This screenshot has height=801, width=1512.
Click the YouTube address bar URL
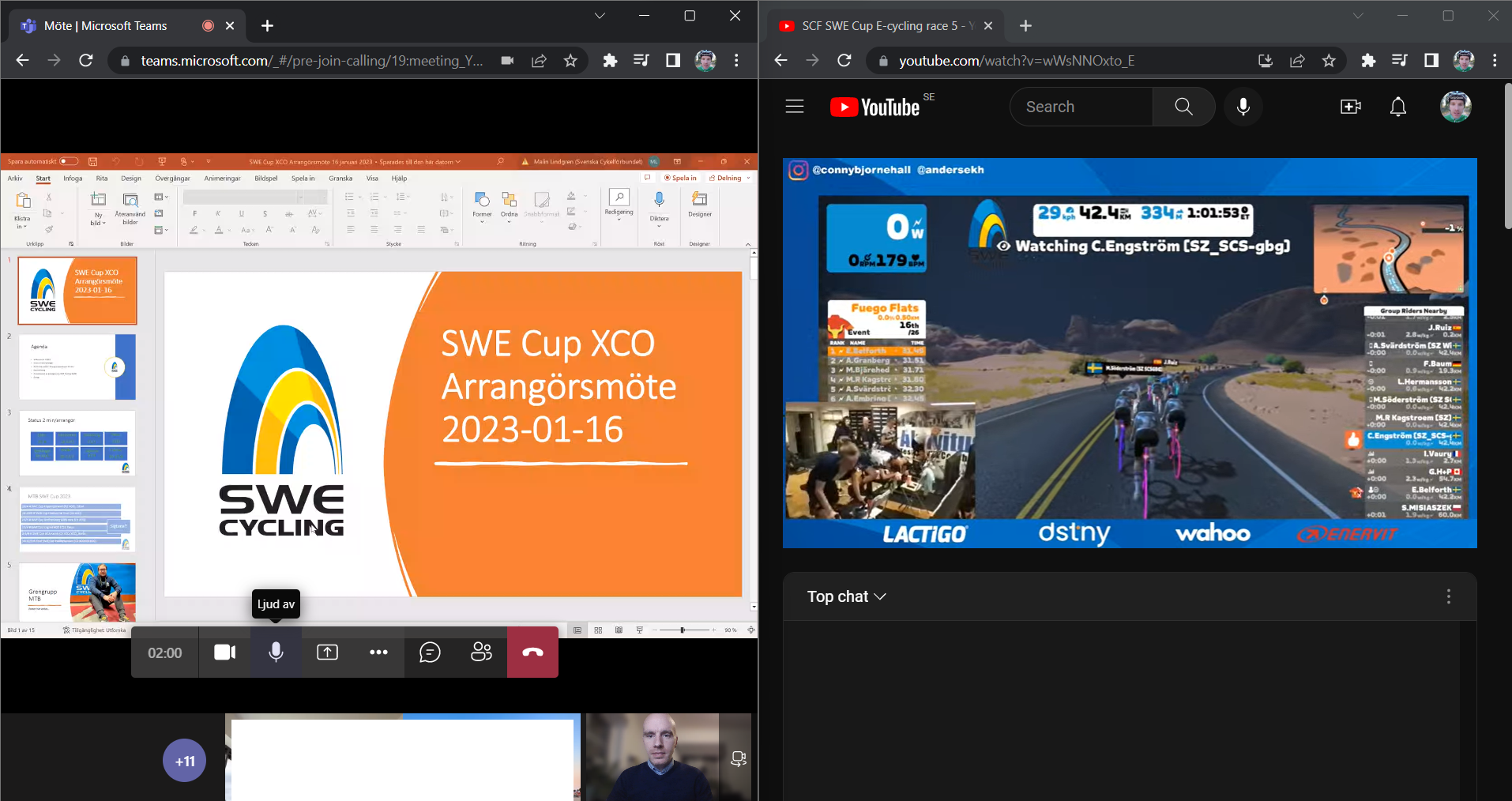coord(1017,61)
